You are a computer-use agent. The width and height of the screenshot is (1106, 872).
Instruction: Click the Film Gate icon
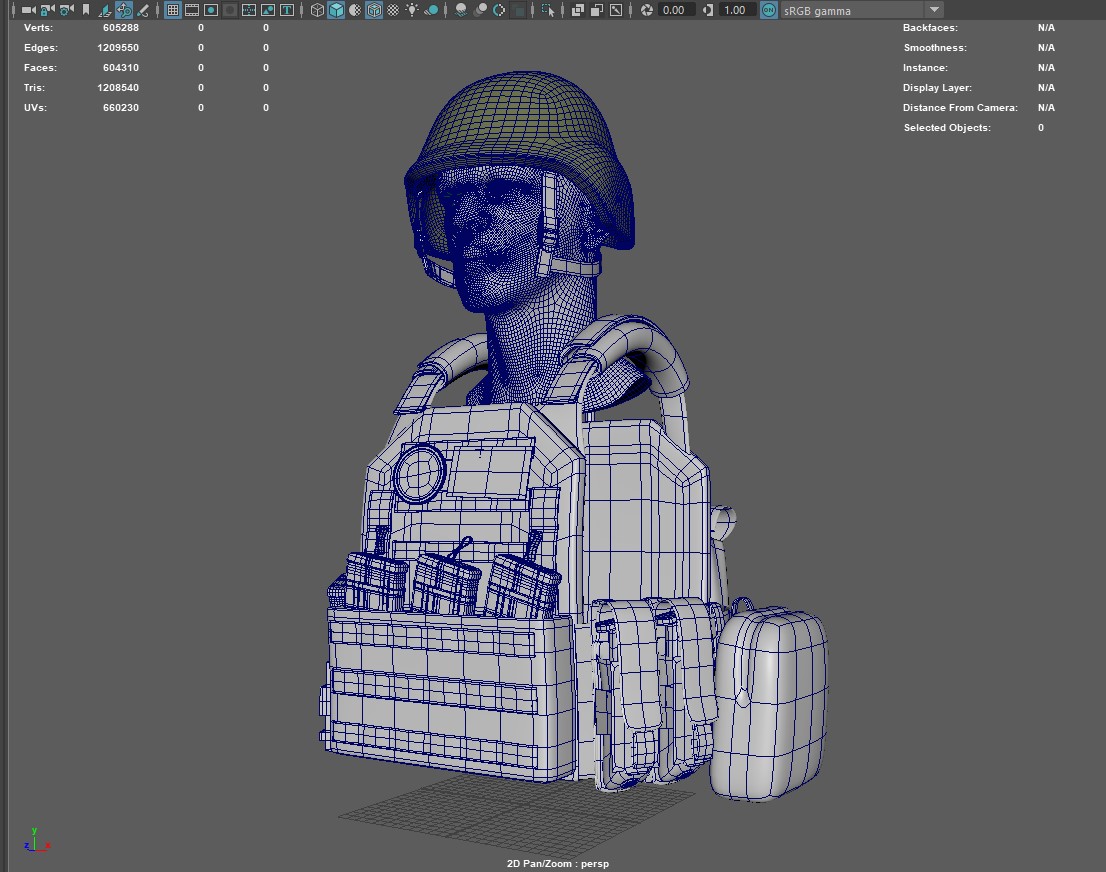coord(192,10)
